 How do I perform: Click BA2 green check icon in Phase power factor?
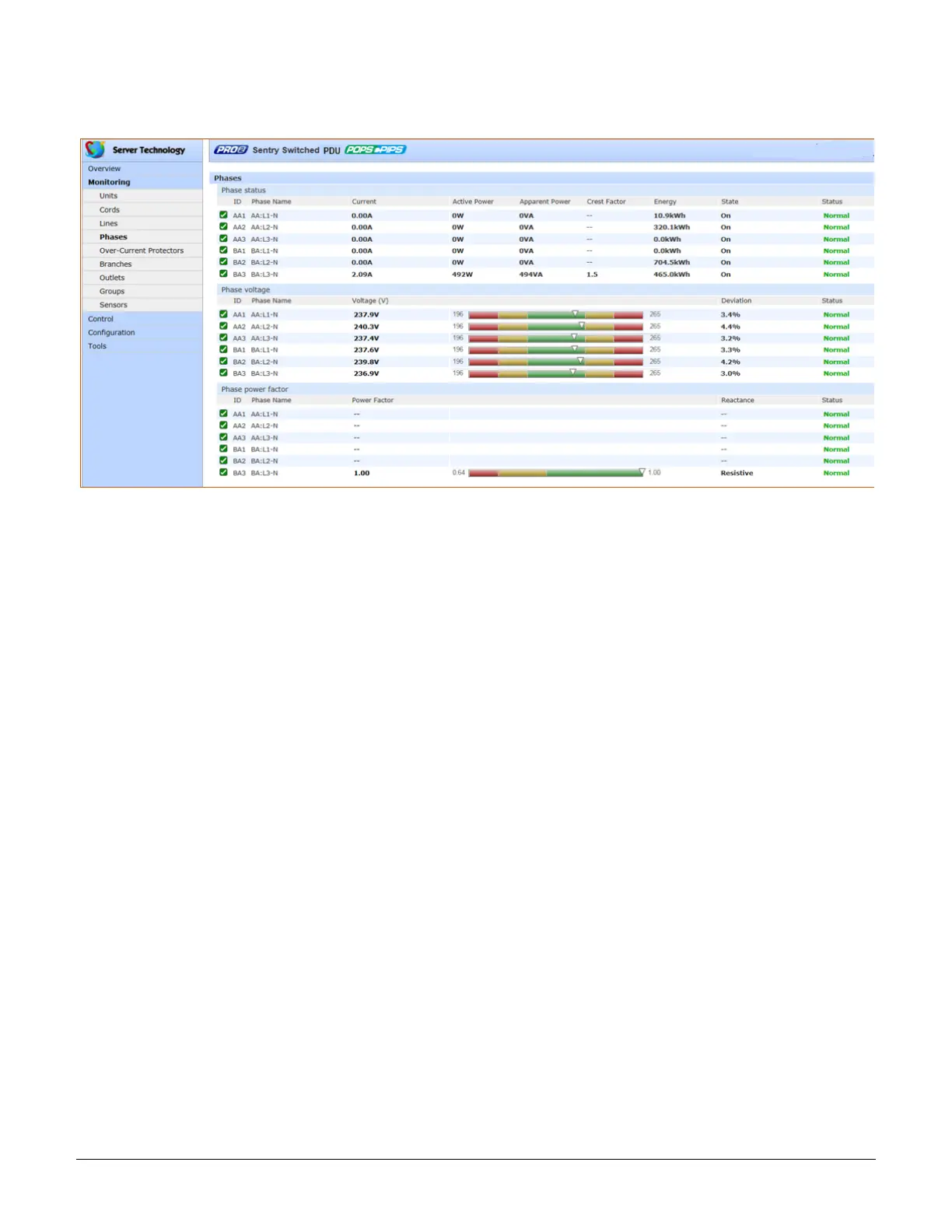point(224,460)
